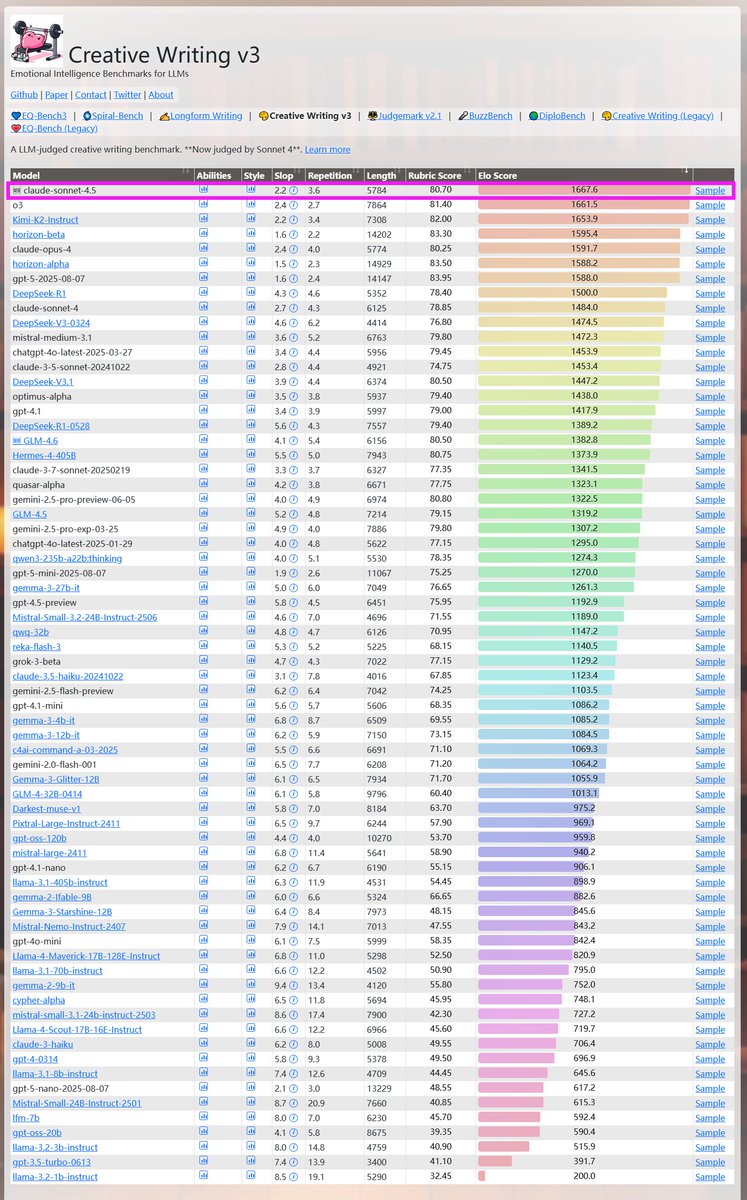Sort table by Model column header

pos(101,175)
